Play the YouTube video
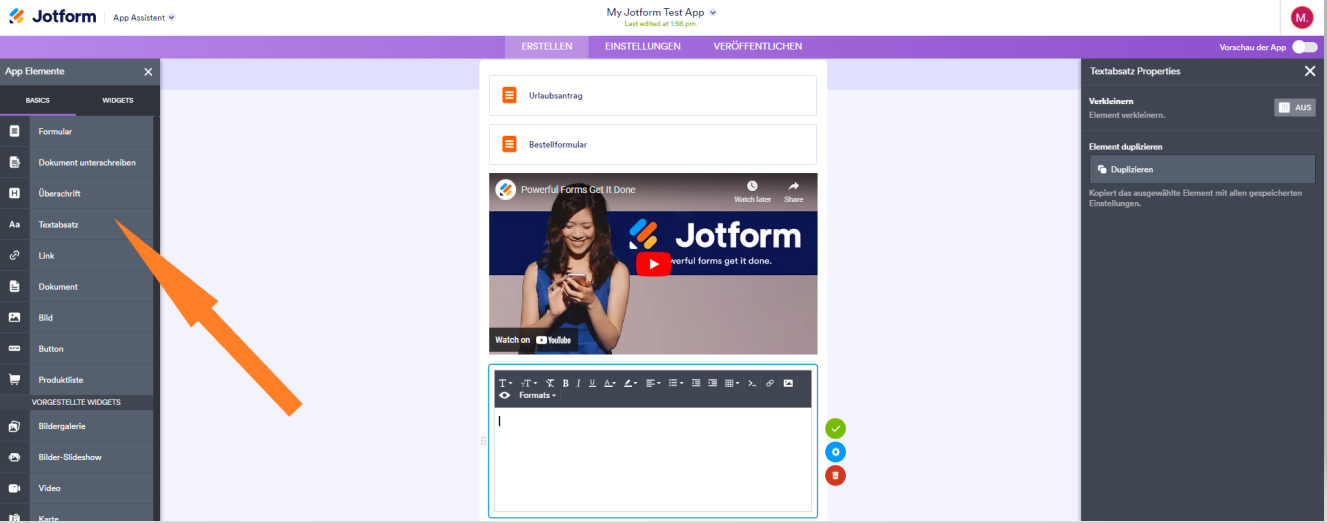The image size is (1327, 523). pos(653,264)
